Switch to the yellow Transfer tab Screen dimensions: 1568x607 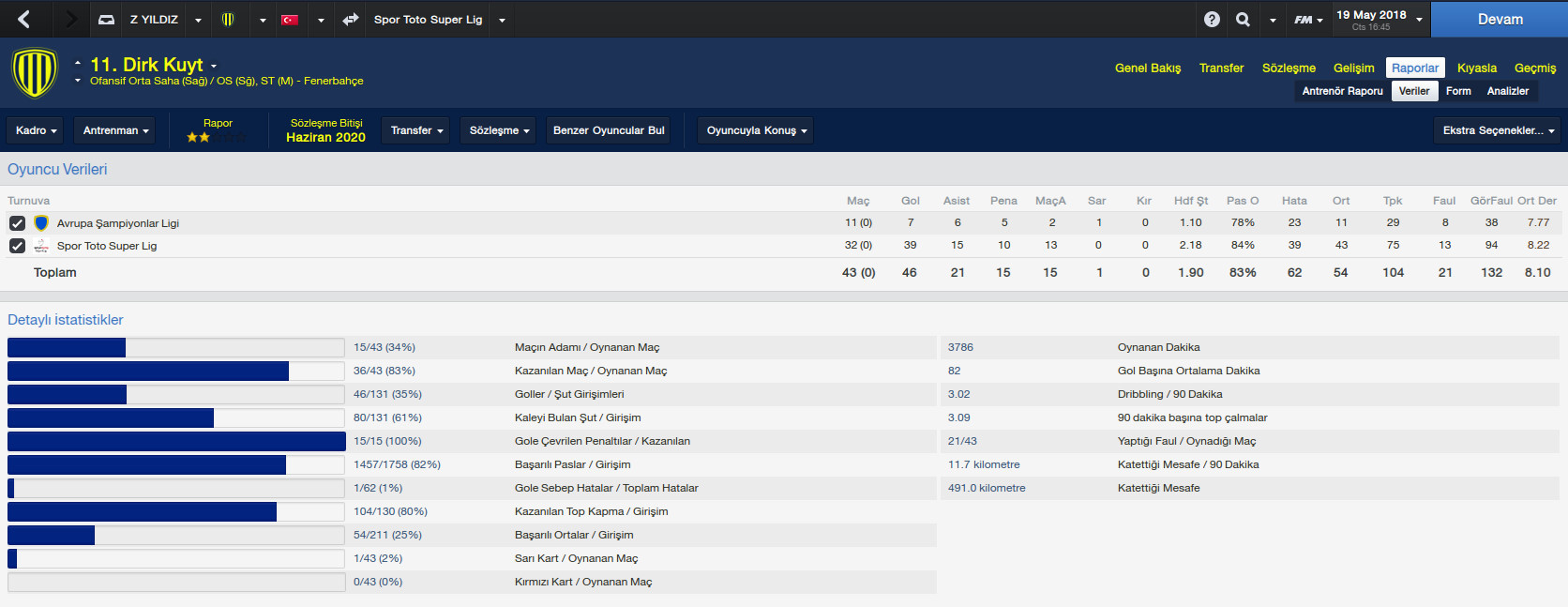(1221, 68)
